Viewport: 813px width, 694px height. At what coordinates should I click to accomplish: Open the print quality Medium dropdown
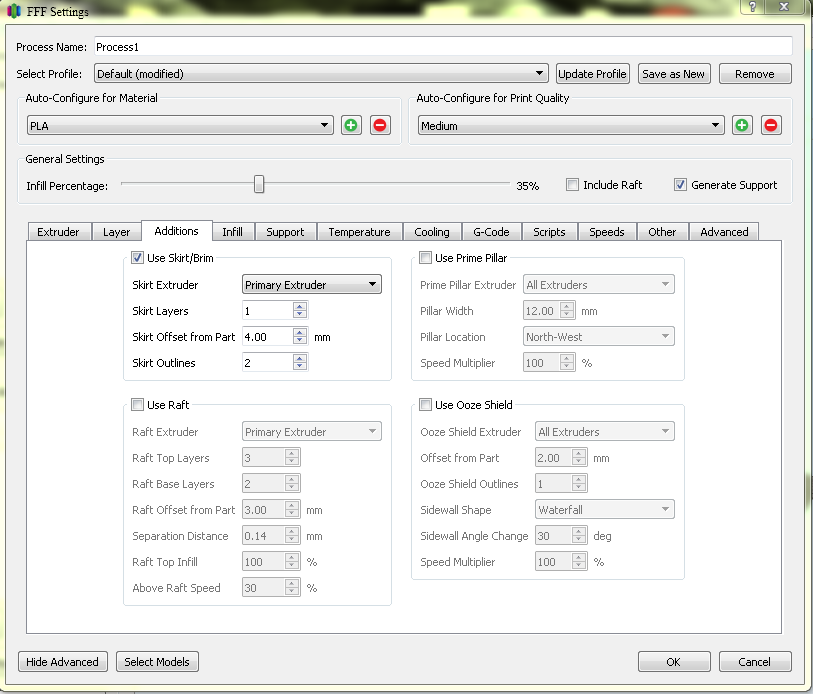click(x=570, y=126)
